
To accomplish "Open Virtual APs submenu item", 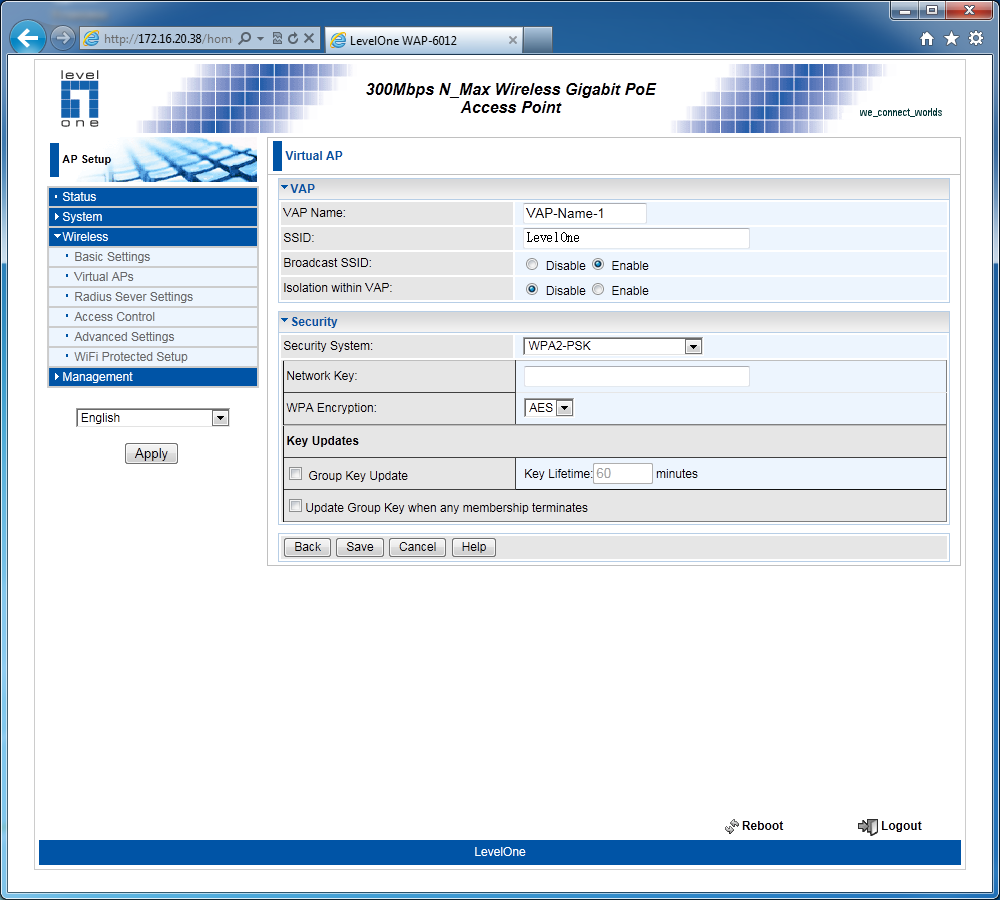I will 153,277.
